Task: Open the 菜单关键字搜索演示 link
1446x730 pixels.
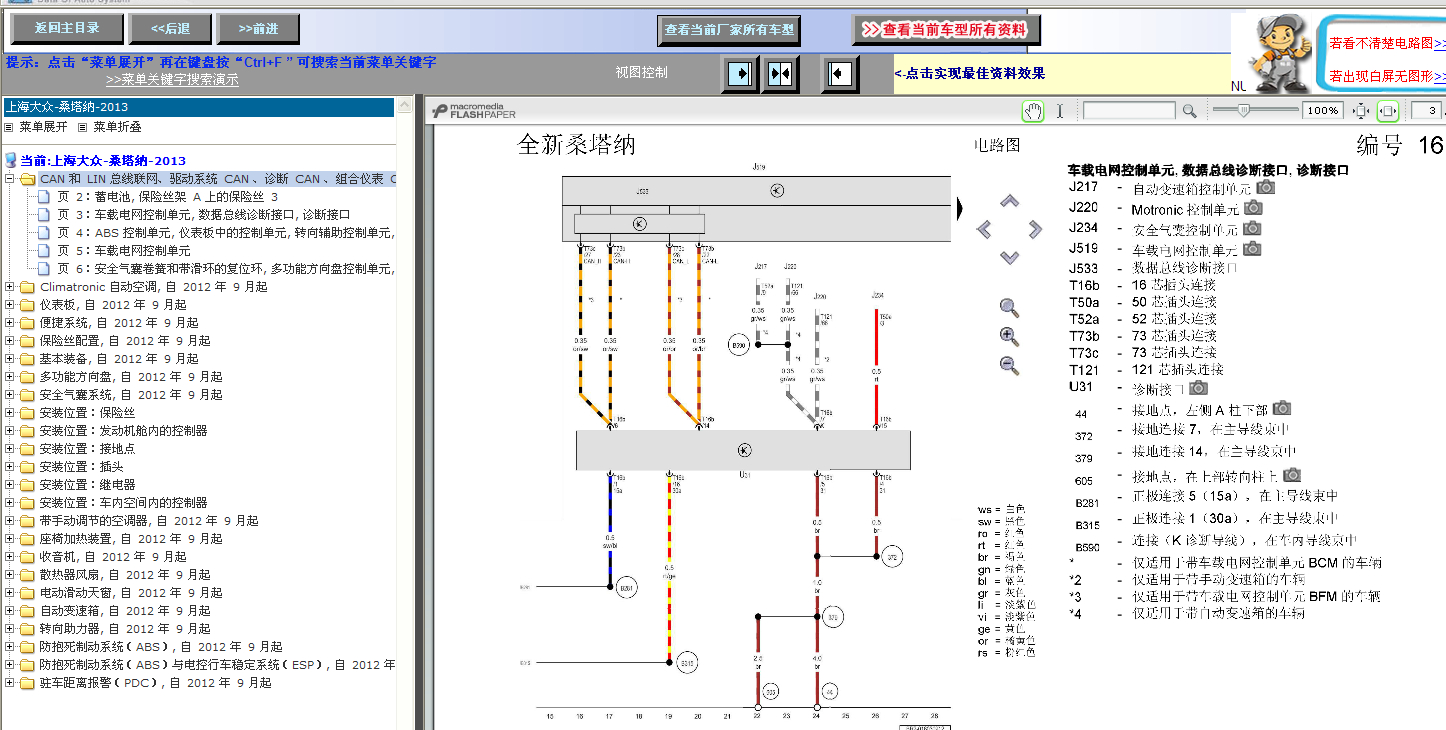Action: pyautogui.click(x=172, y=80)
